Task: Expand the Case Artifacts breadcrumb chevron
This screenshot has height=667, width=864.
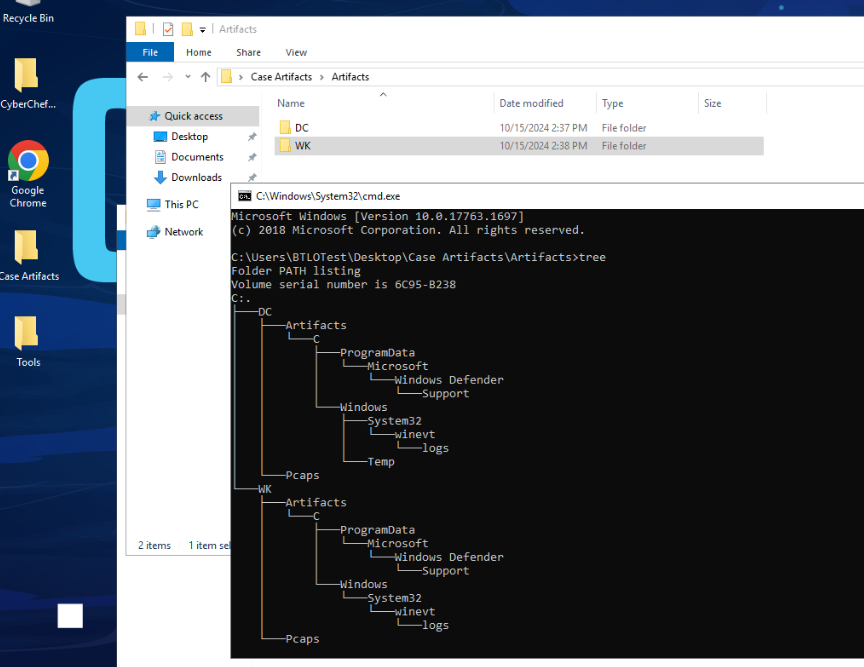Action: pyautogui.click(x=321, y=77)
